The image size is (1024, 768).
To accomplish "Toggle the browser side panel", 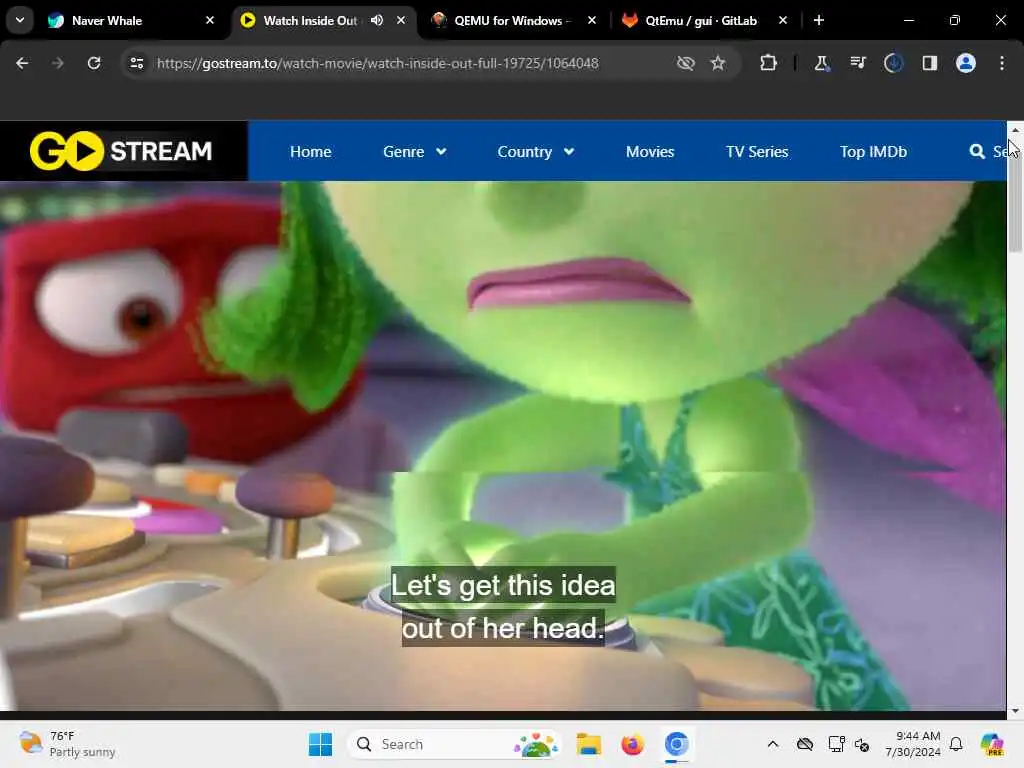I will click(x=929, y=63).
